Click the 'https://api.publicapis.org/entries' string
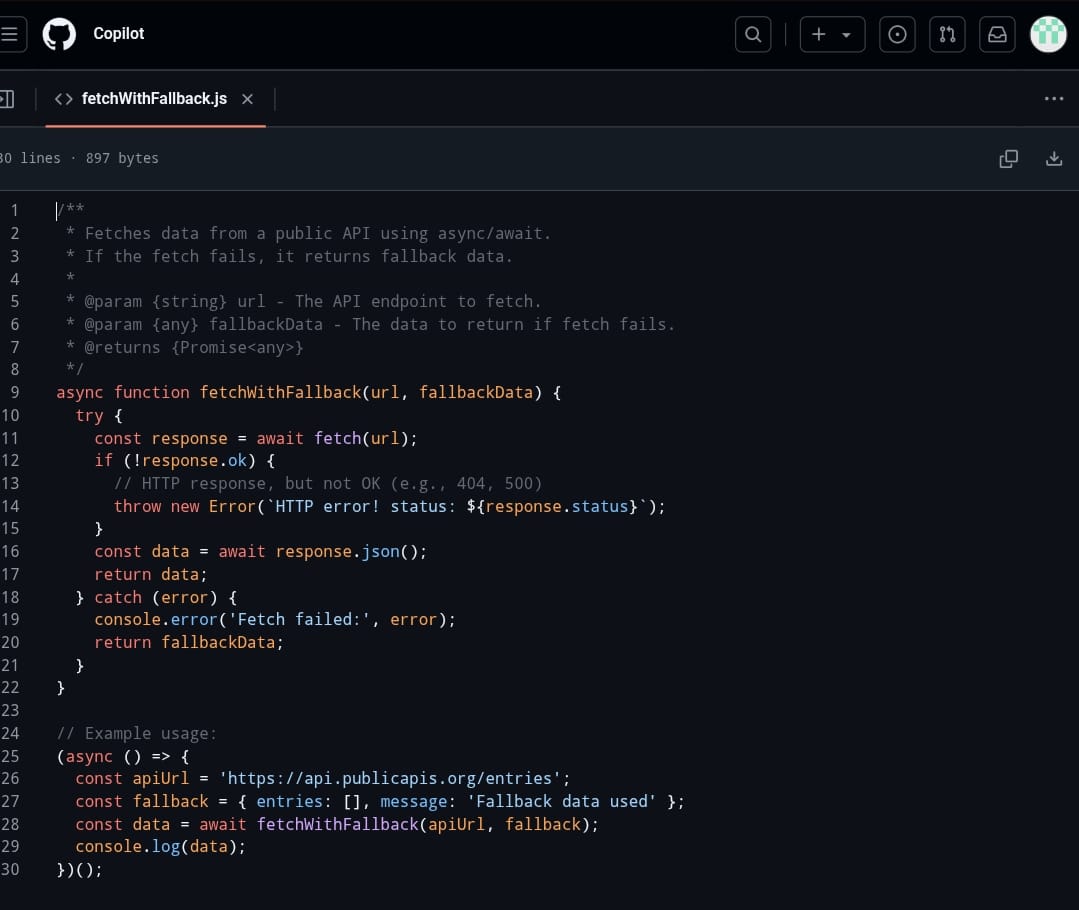 (x=390, y=779)
